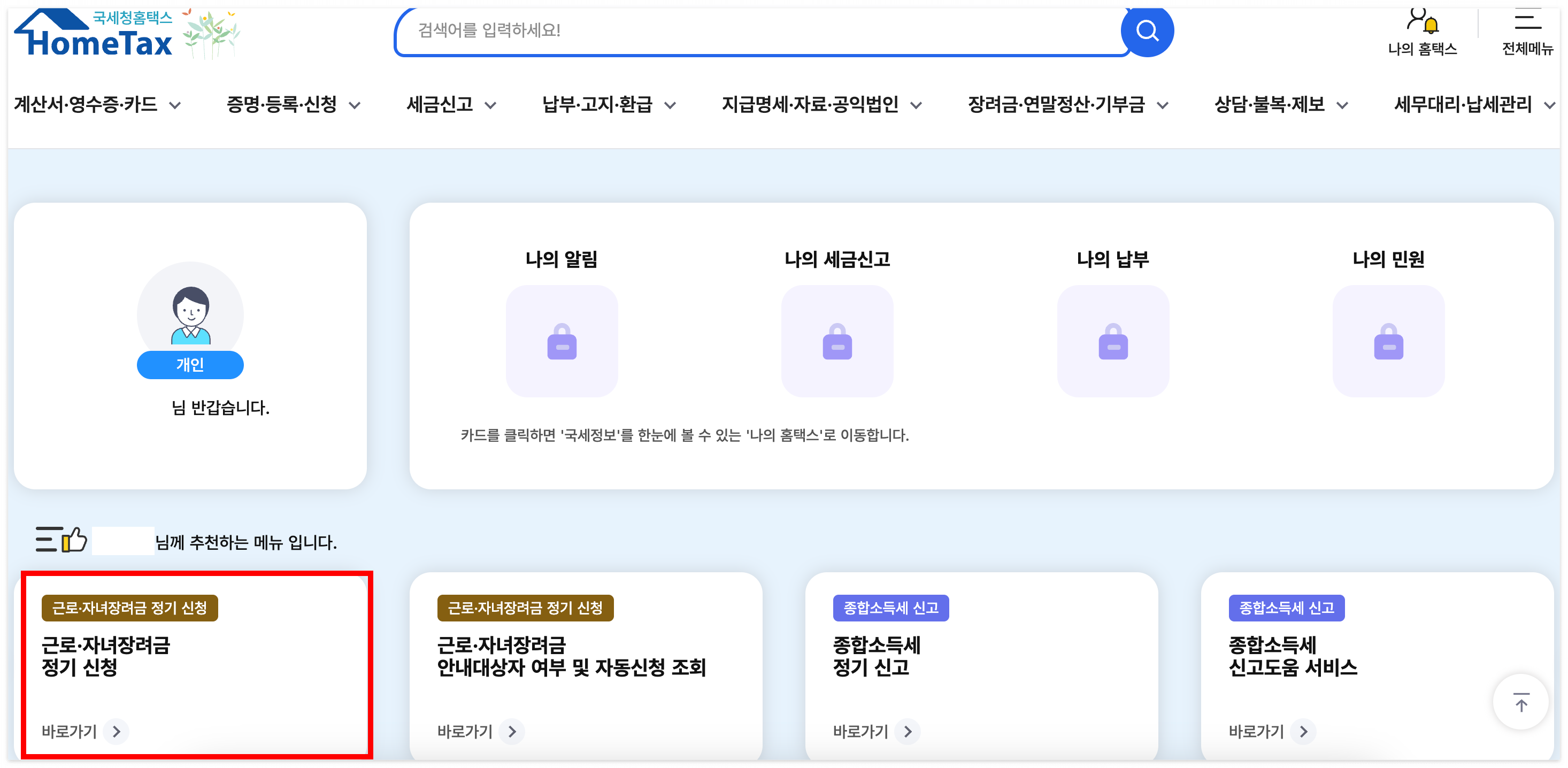The image size is (1568, 768).
Task: Open the 세금신고 menu
Action: [x=440, y=105]
